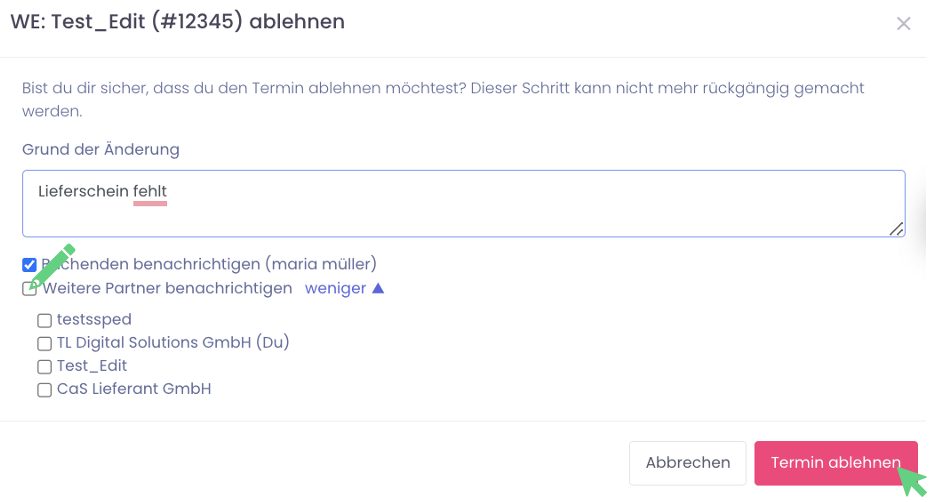Close the dialog with the X icon
This screenshot has width=930, height=502.
pyautogui.click(x=903, y=23)
